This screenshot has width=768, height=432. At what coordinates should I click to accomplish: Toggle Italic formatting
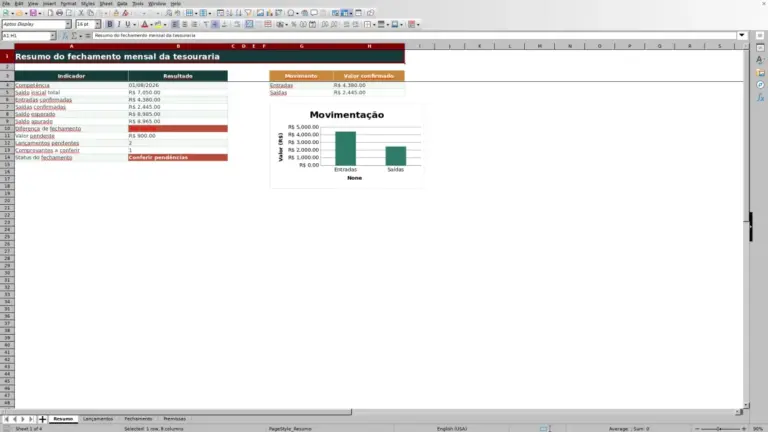point(119,24)
